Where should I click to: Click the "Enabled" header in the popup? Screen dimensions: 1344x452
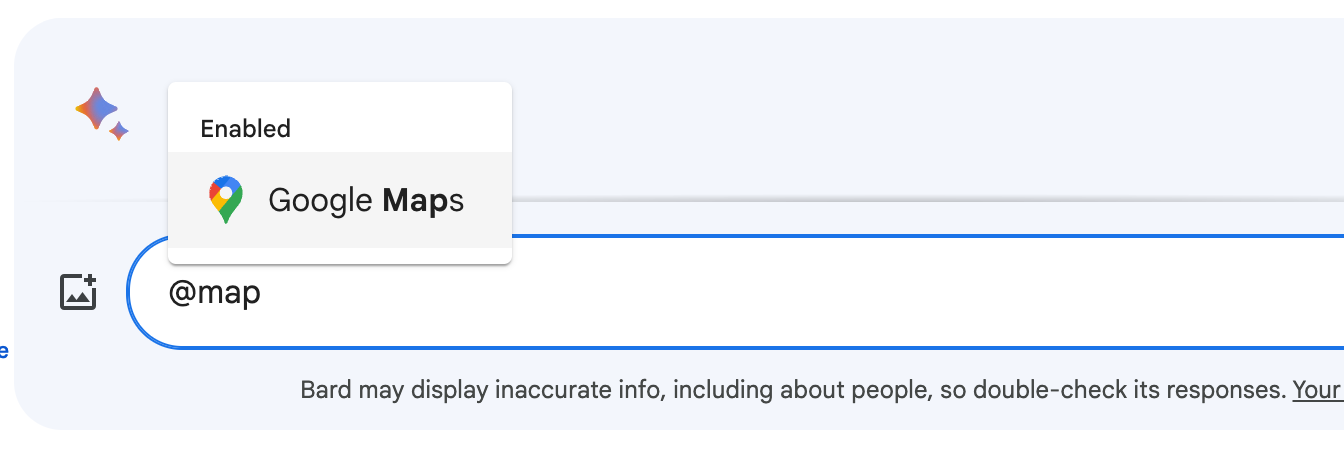click(245, 129)
